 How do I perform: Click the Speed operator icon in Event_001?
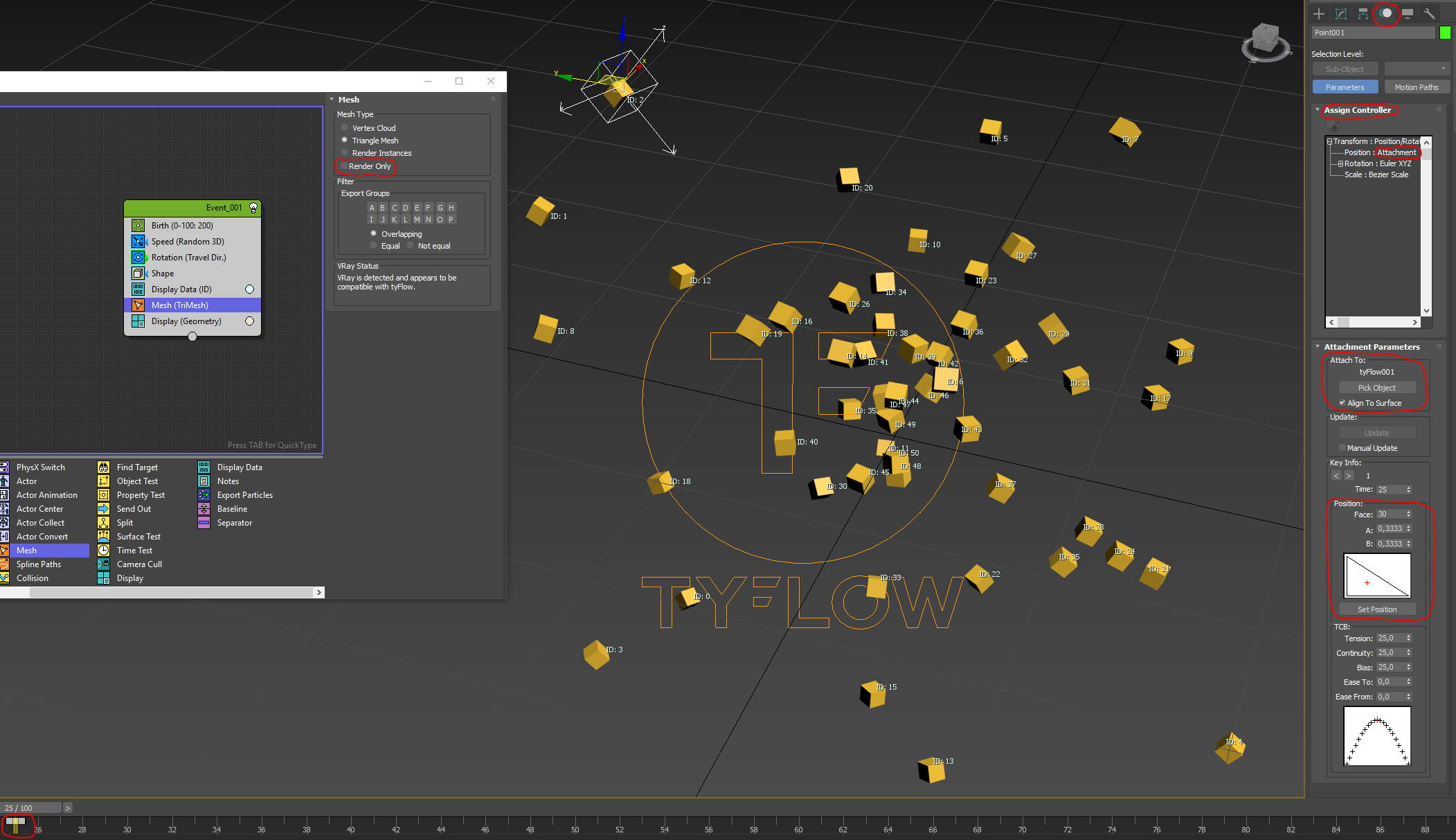coord(138,242)
